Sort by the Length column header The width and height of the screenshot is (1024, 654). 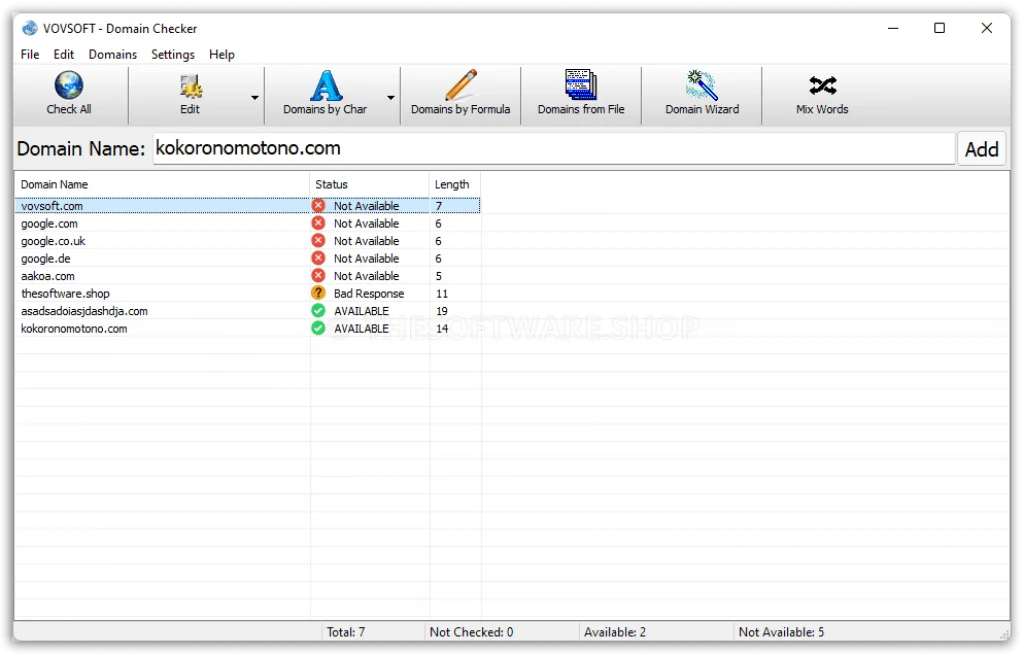pos(455,184)
